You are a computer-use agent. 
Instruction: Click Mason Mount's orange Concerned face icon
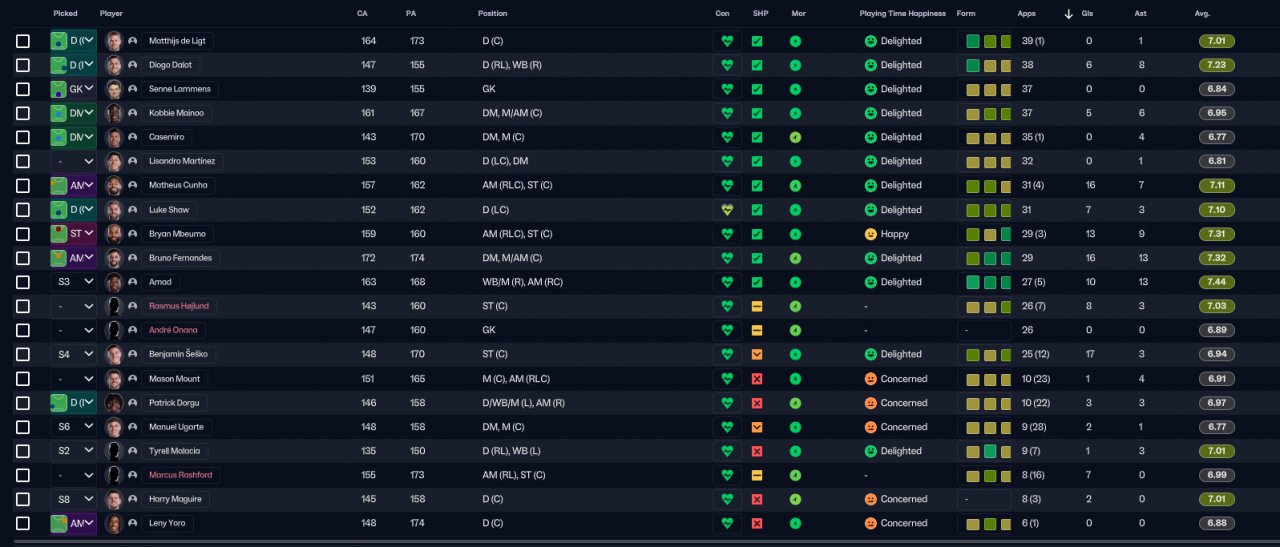tap(870, 379)
